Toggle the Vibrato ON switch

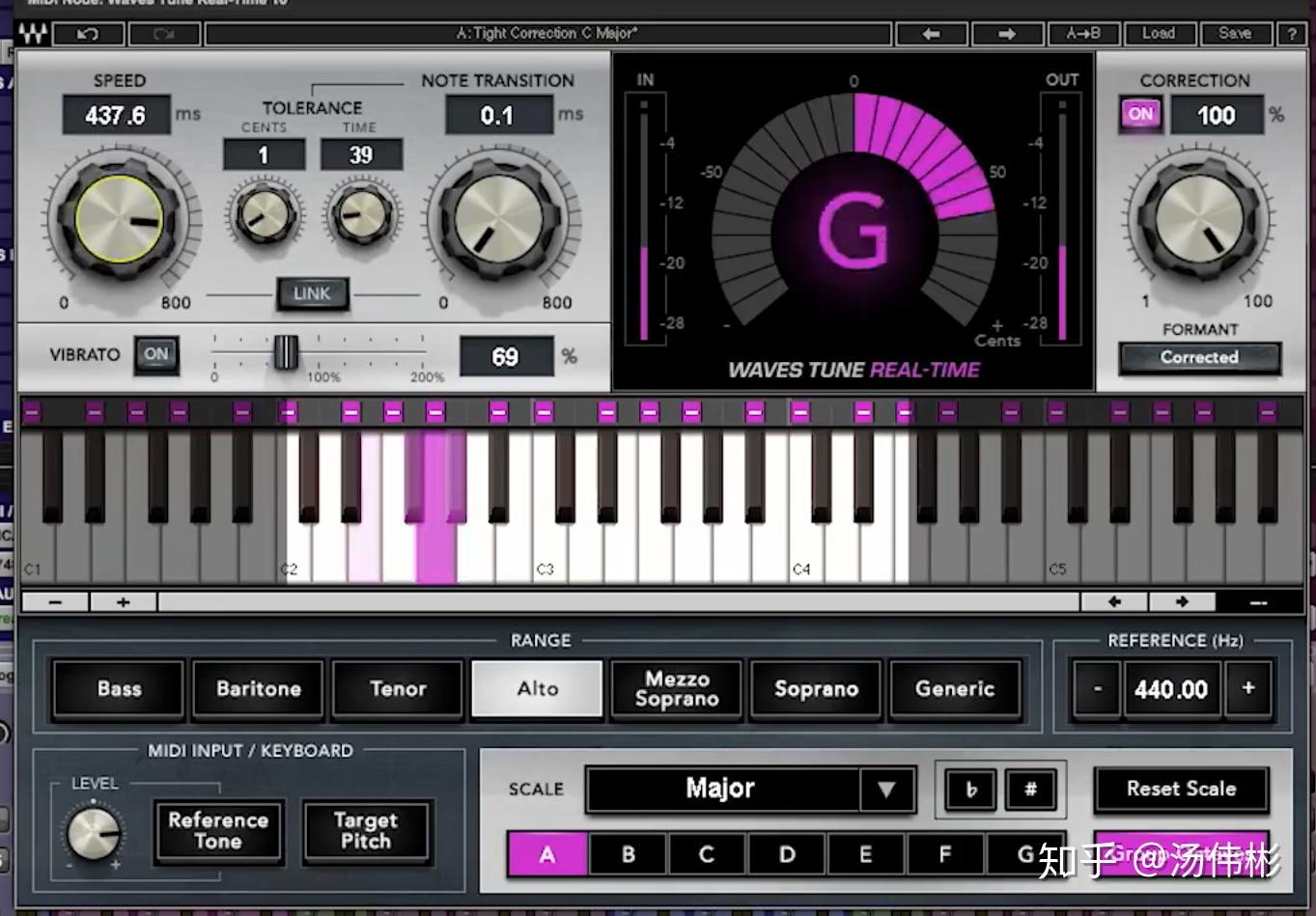pos(156,354)
